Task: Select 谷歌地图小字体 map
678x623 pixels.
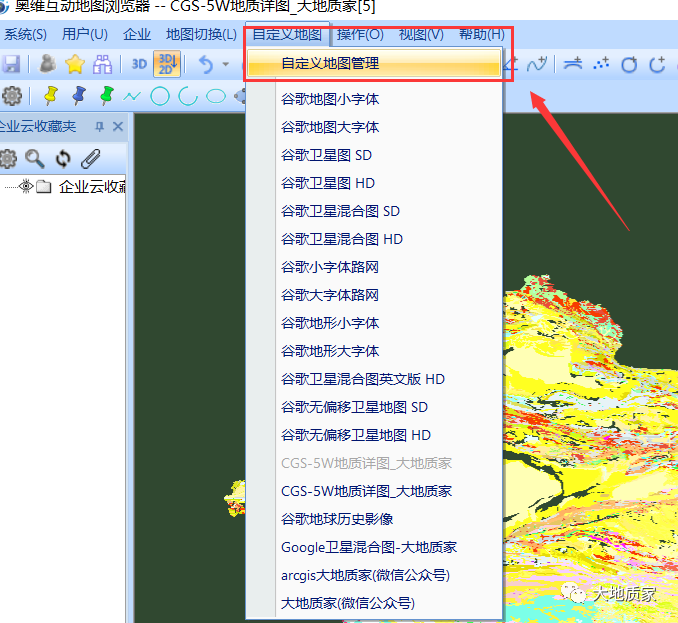Action: [374, 99]
